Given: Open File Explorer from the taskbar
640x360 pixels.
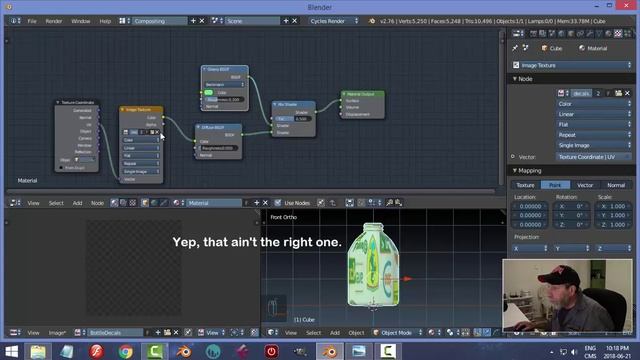Looking at the screenshot, I should pos(38,351).
